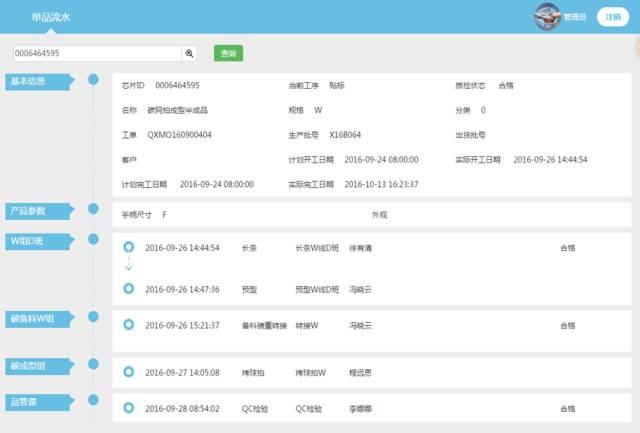This screenshot has height=433, width=640.
Task: Click the 注销 logout button
Action: click(611, 17)
